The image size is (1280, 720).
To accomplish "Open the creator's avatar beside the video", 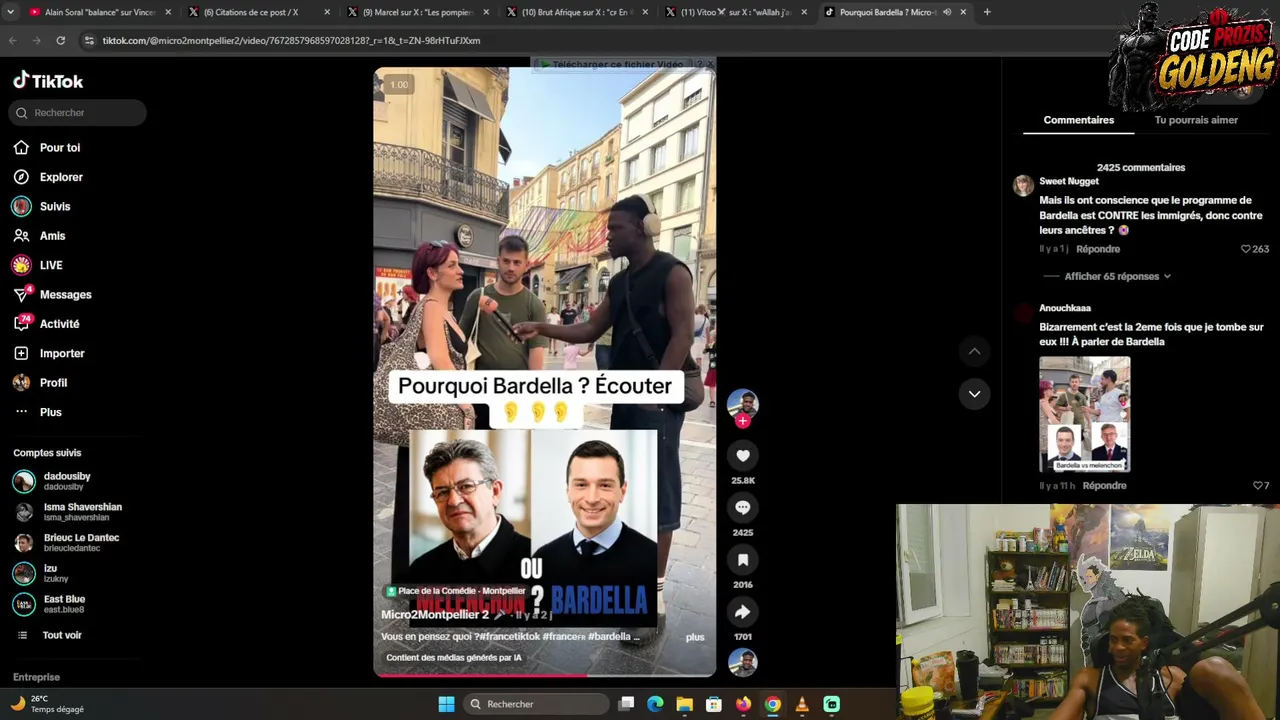I will [x=743, y=403].
